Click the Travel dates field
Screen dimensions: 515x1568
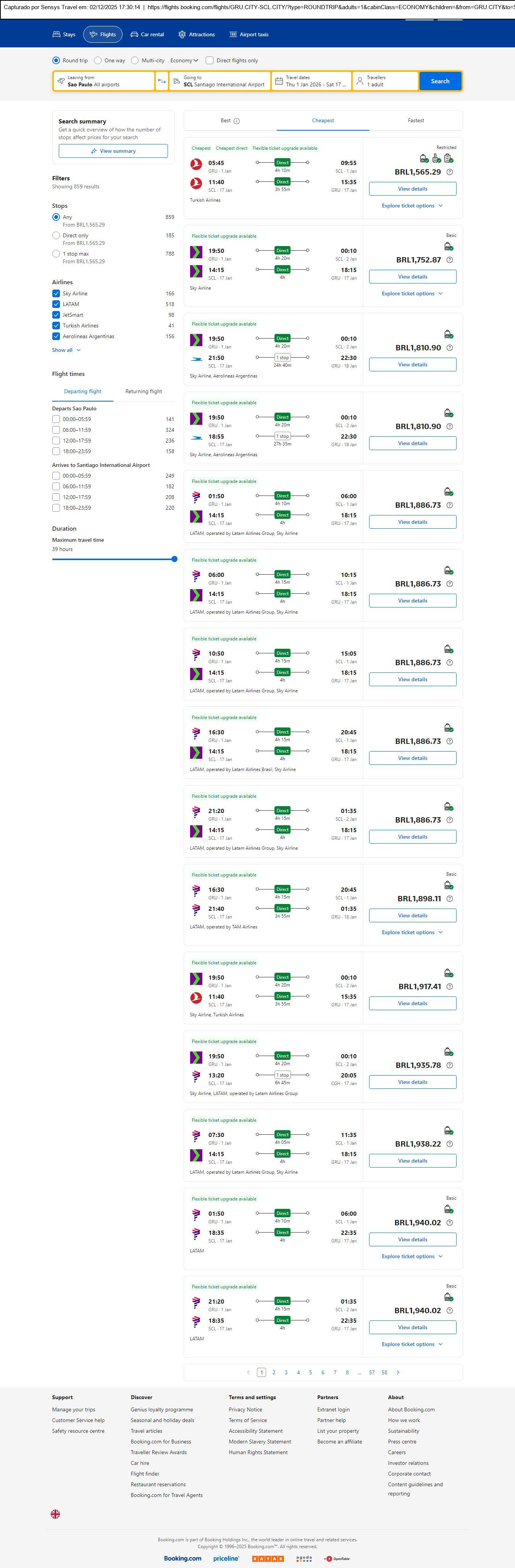(x=311, y=81)
